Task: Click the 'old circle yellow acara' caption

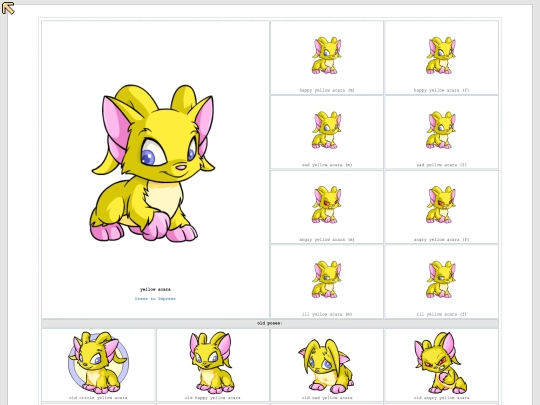Action: click(x=98, y=398)
